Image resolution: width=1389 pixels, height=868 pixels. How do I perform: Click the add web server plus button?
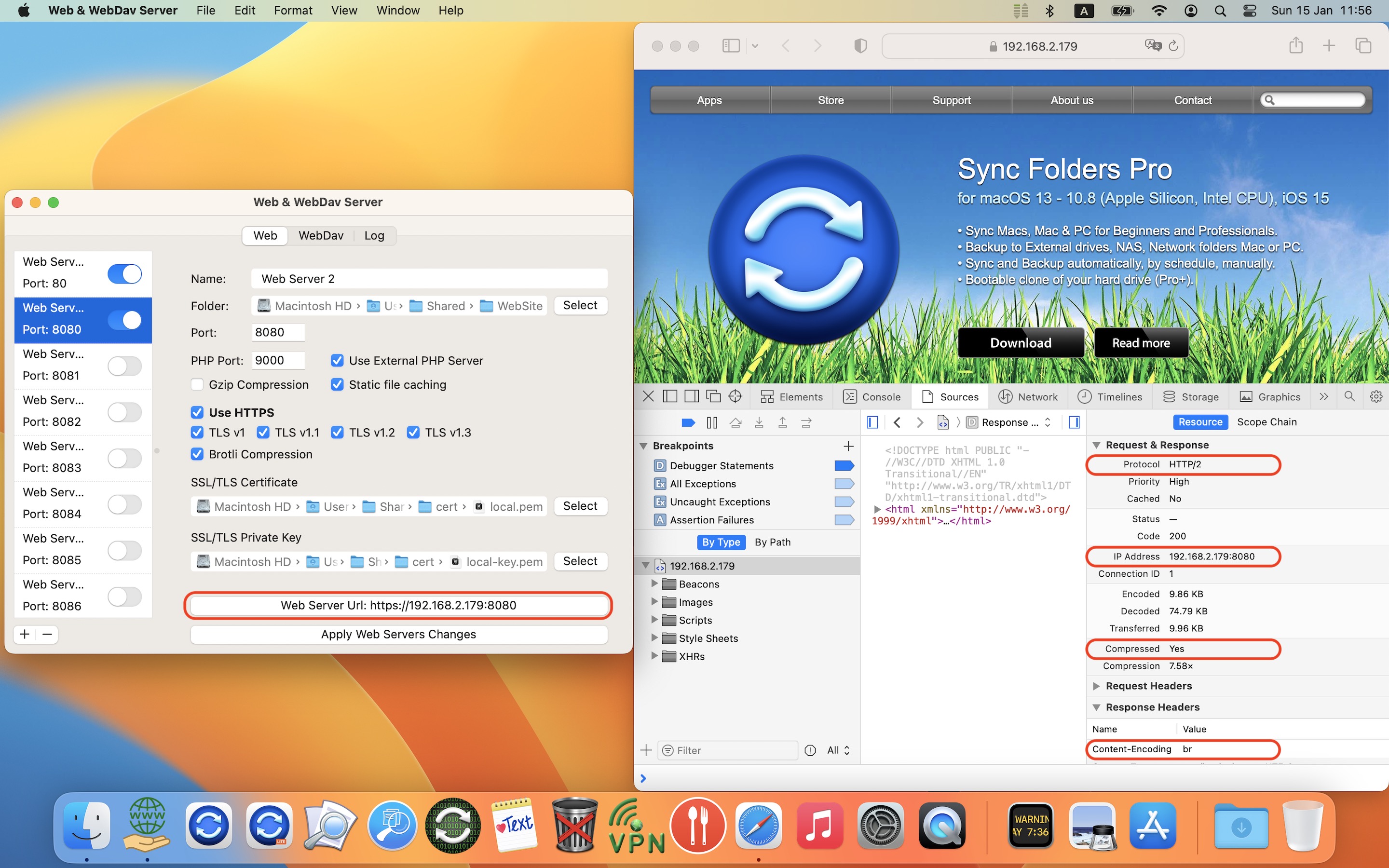coord(25,634)
